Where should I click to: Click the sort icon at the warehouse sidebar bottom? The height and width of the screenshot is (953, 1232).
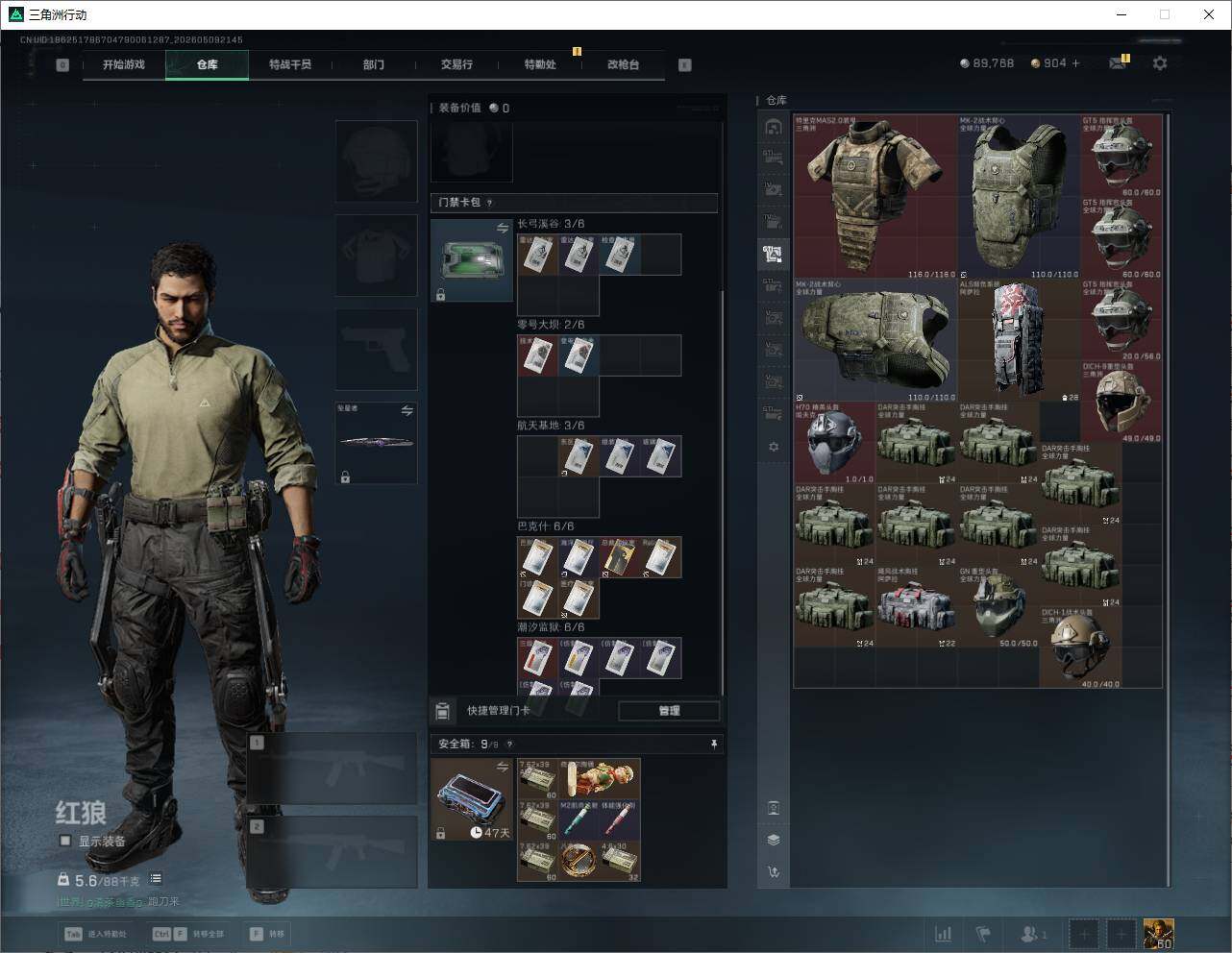click(x=774, y=872)
